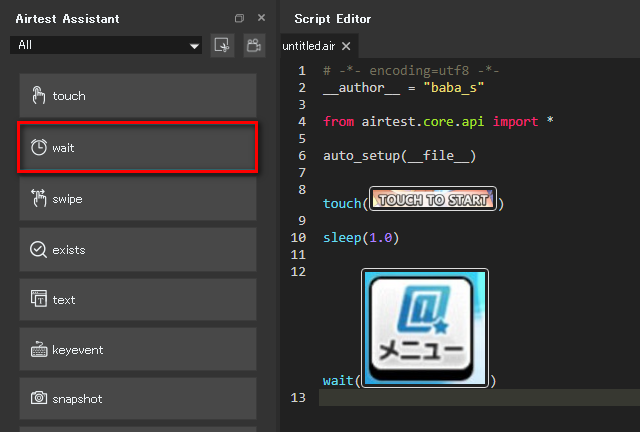Image resolution: width=640 pixels, height=432 pixels.
Task: Insert a swipe command
Action: pyautogui.click(x=138, y=198)
